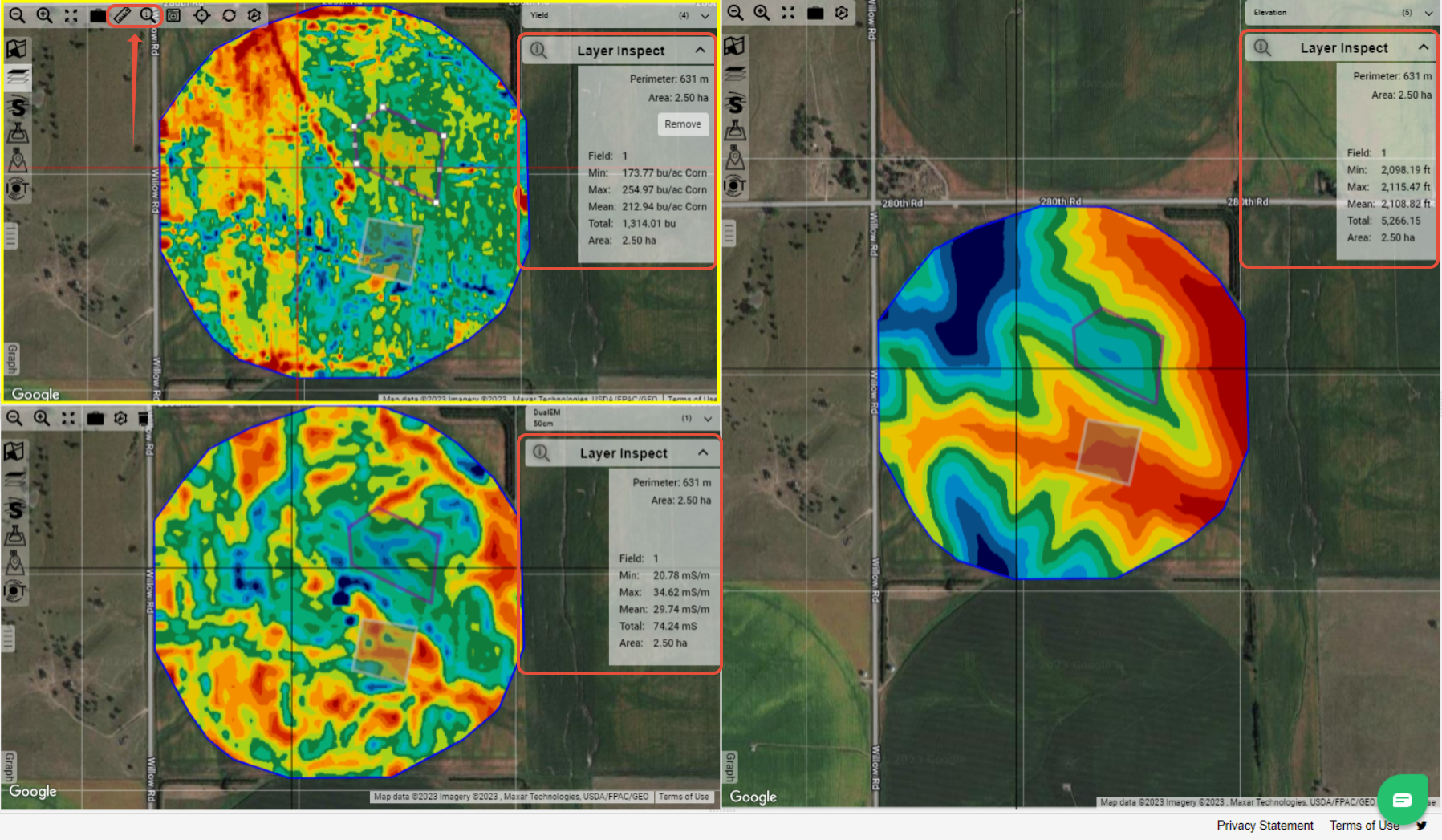Refresh the Yield map view
1442x840 pixels.
(x=229, y=15)
